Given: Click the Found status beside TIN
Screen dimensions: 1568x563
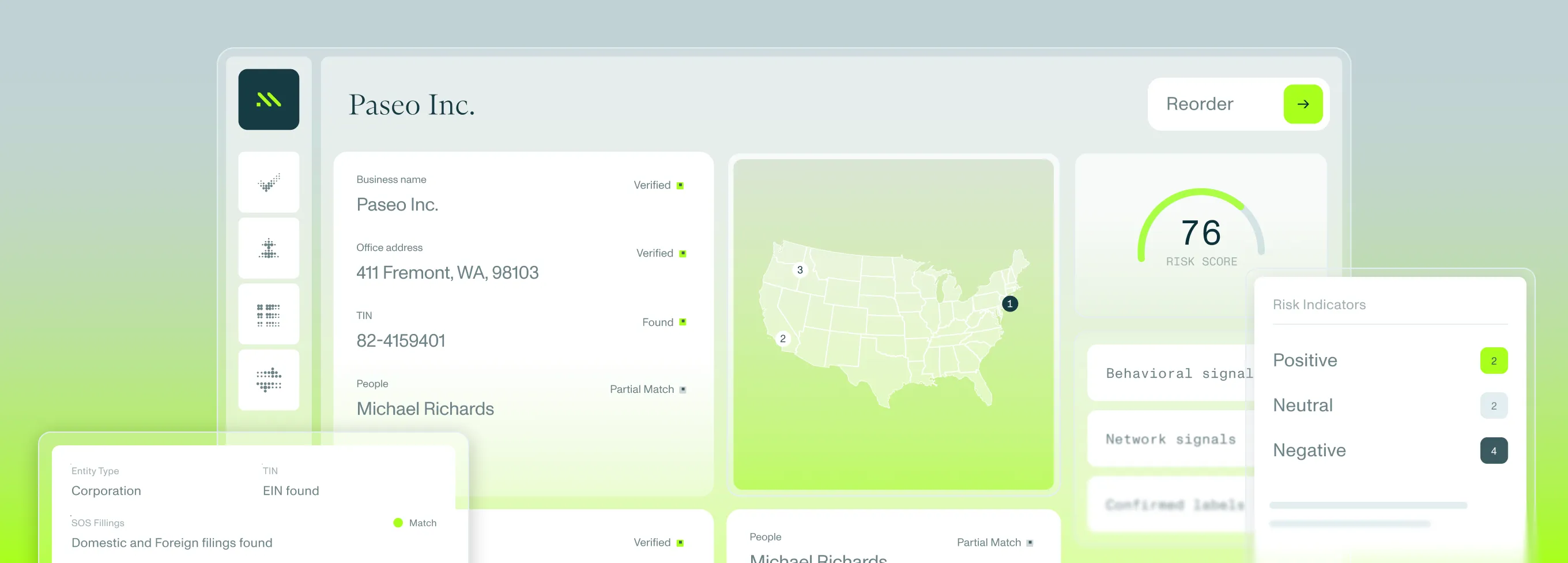Looking at the screenshot, I should 664,322.
